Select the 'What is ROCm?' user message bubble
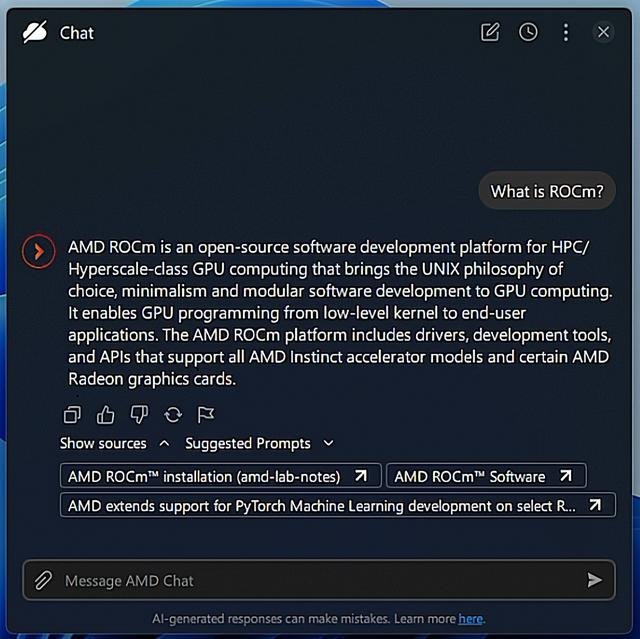The height and width of the screenshot is (639, 640). (547, 191)
